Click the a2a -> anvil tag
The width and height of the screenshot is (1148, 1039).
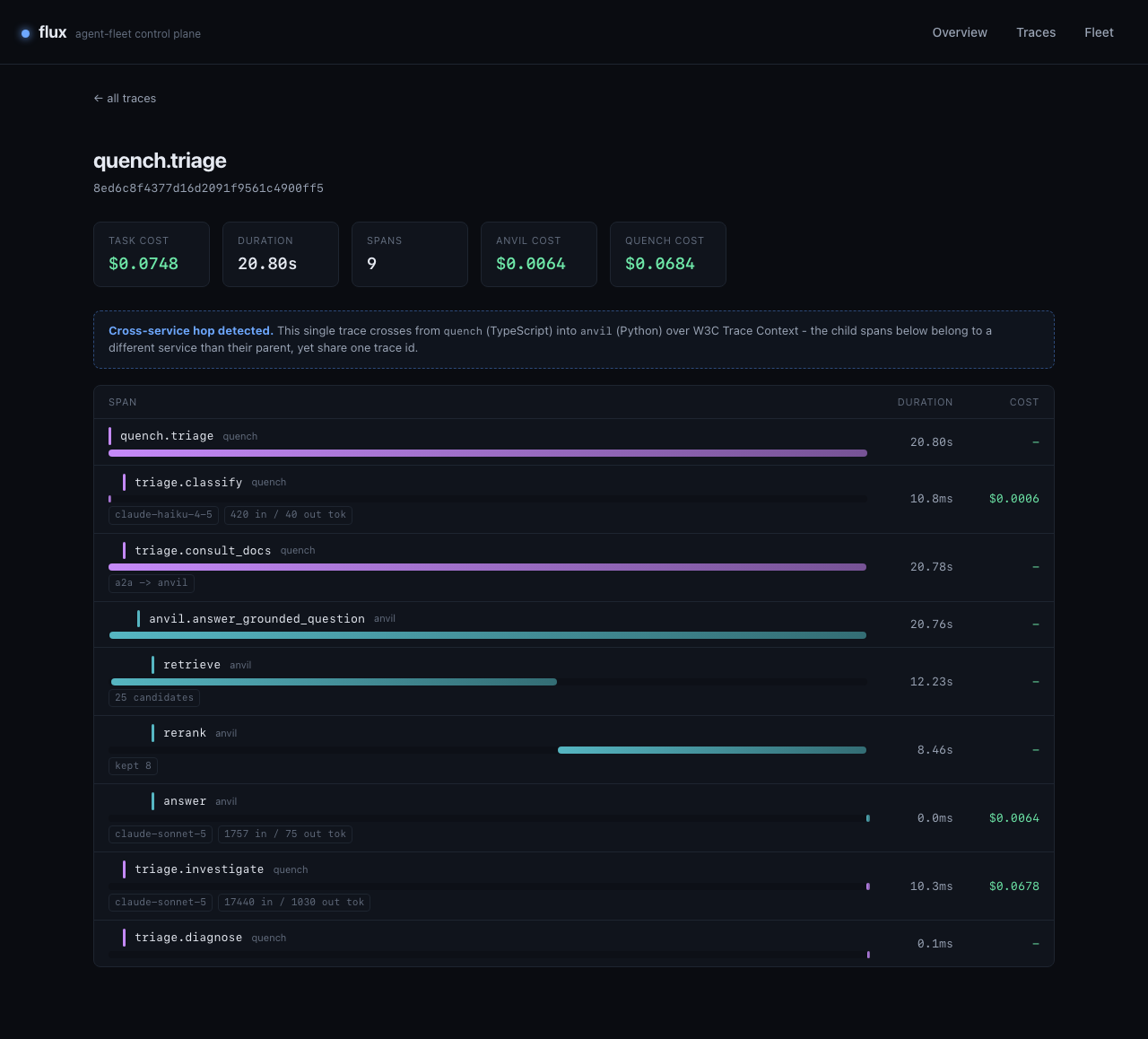click(x=152, y=583)
